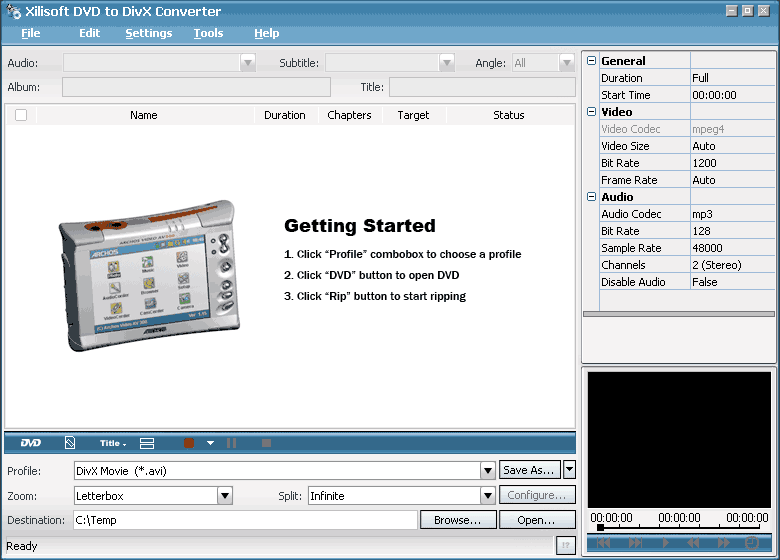Click the Duration column header
Screen dimensions: 780x560
285,115
